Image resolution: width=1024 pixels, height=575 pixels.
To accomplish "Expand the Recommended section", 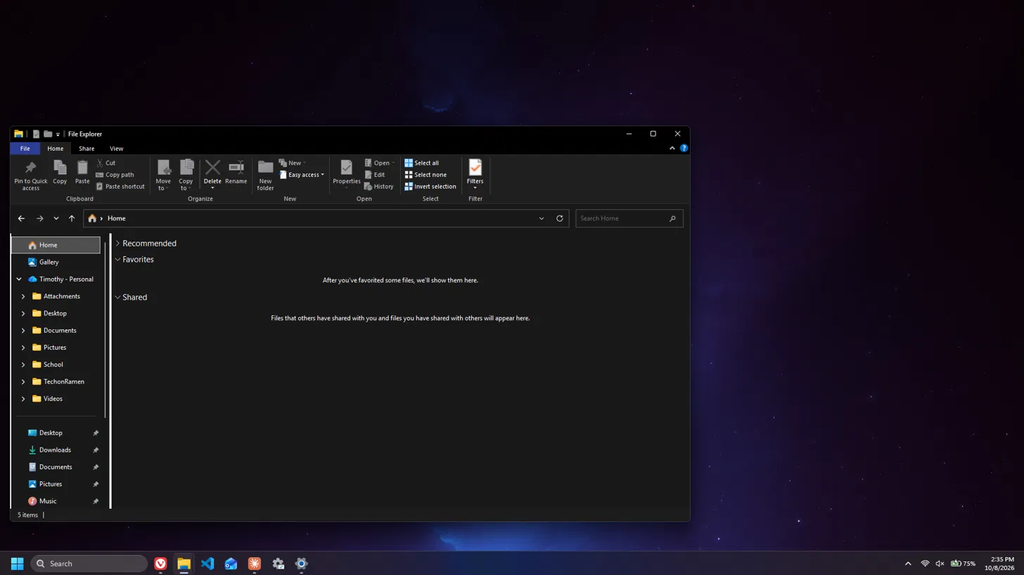I will pos(118,243).
